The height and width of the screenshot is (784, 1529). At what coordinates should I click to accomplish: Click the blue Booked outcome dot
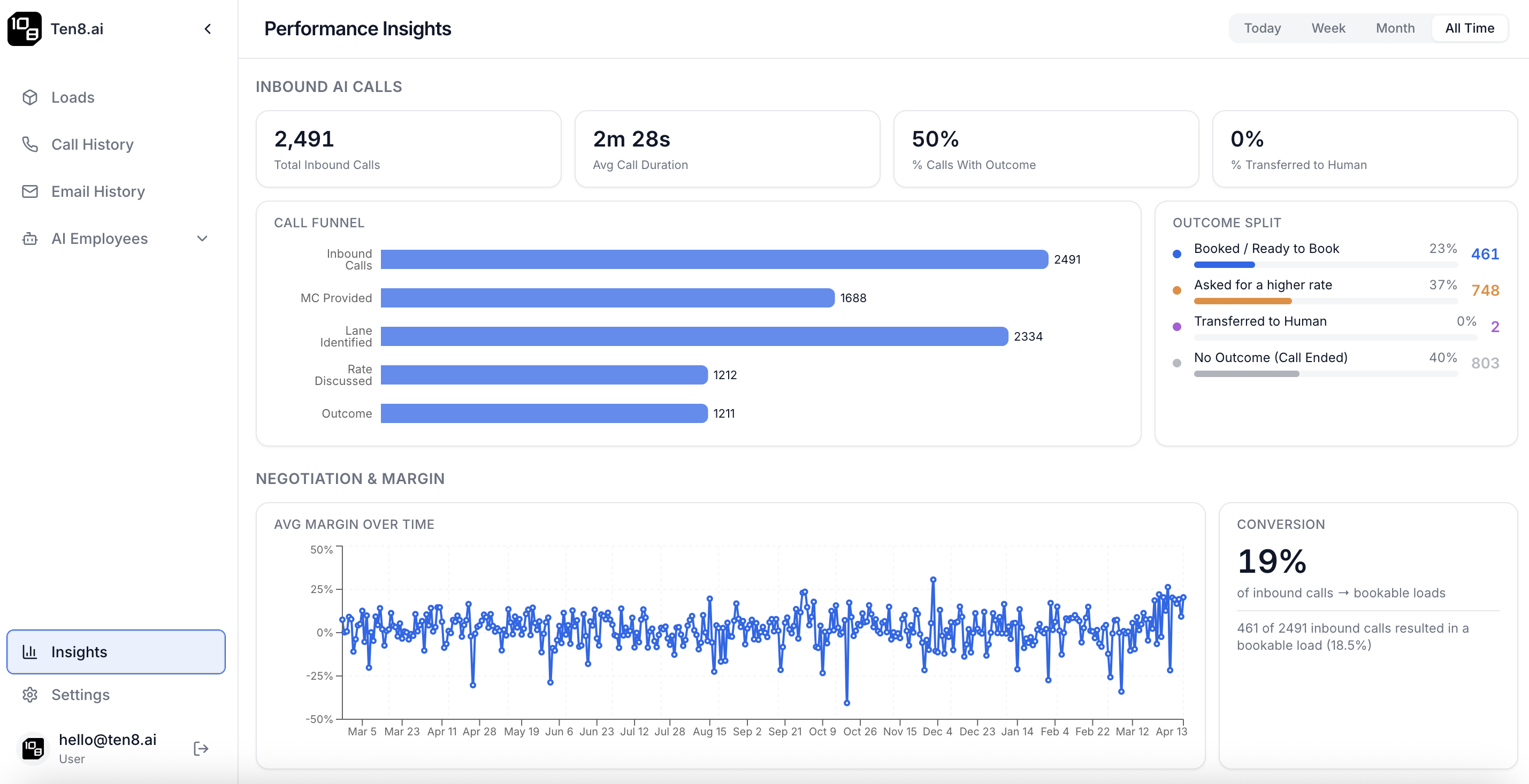[1176, 254]
